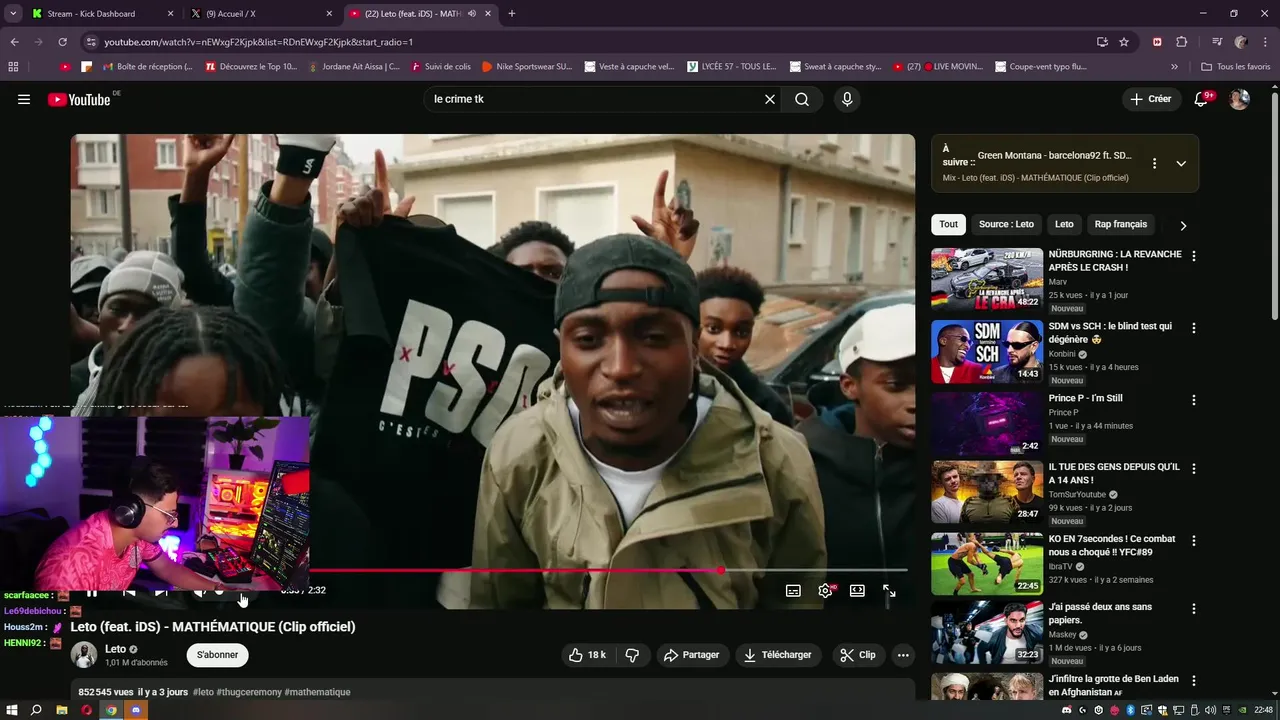Like the video with 18 k thumbs up
The width and height of the screenshot is (1280, 720).
tap(587, 655)
